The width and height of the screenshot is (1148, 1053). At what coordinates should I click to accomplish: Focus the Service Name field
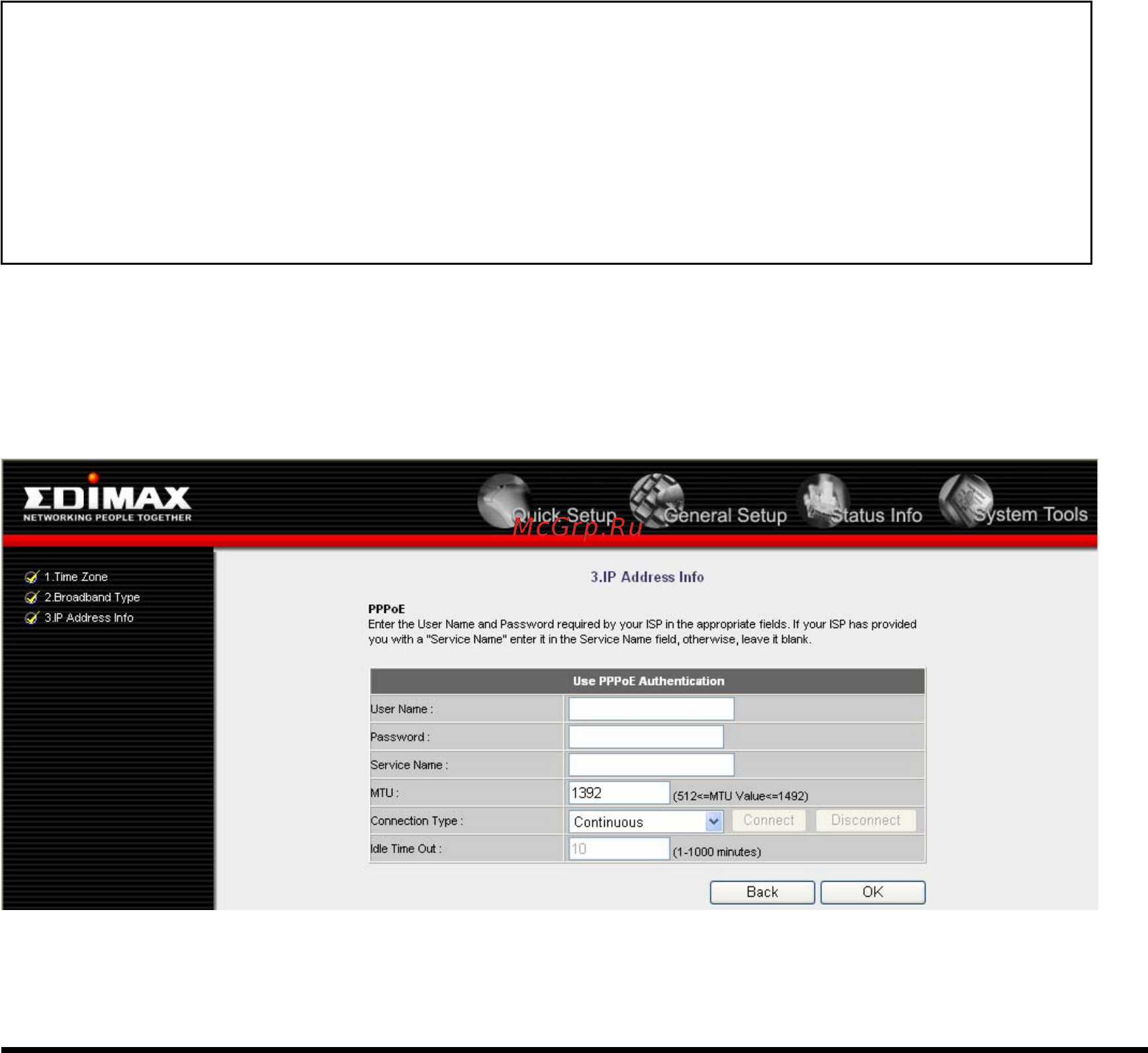[651, 764]
